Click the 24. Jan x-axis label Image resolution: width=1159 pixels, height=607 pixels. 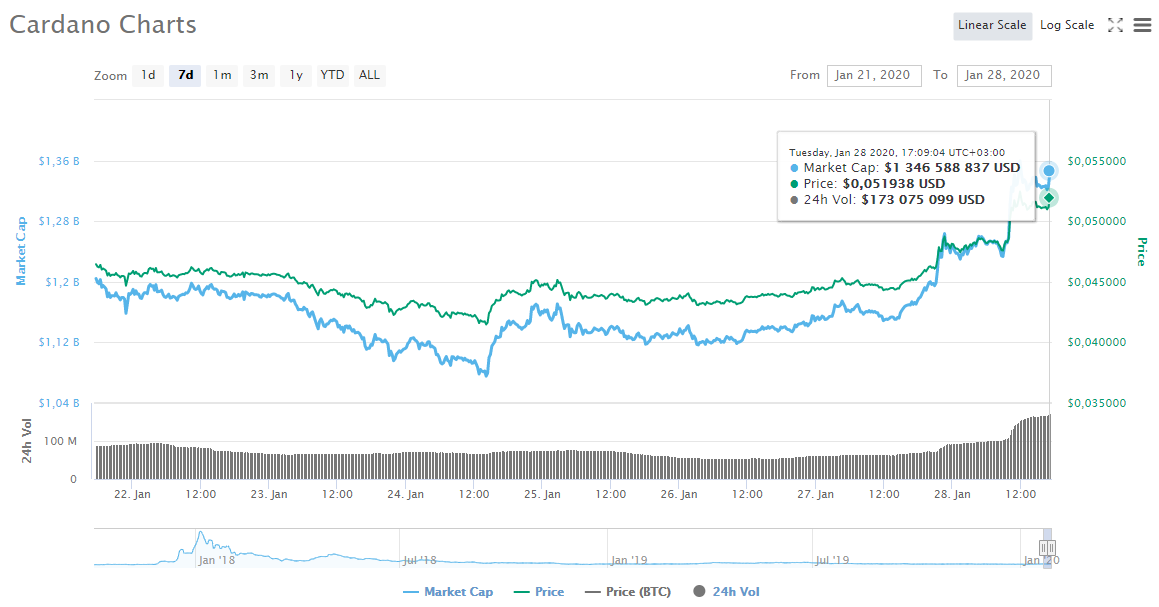pos(405,494)
